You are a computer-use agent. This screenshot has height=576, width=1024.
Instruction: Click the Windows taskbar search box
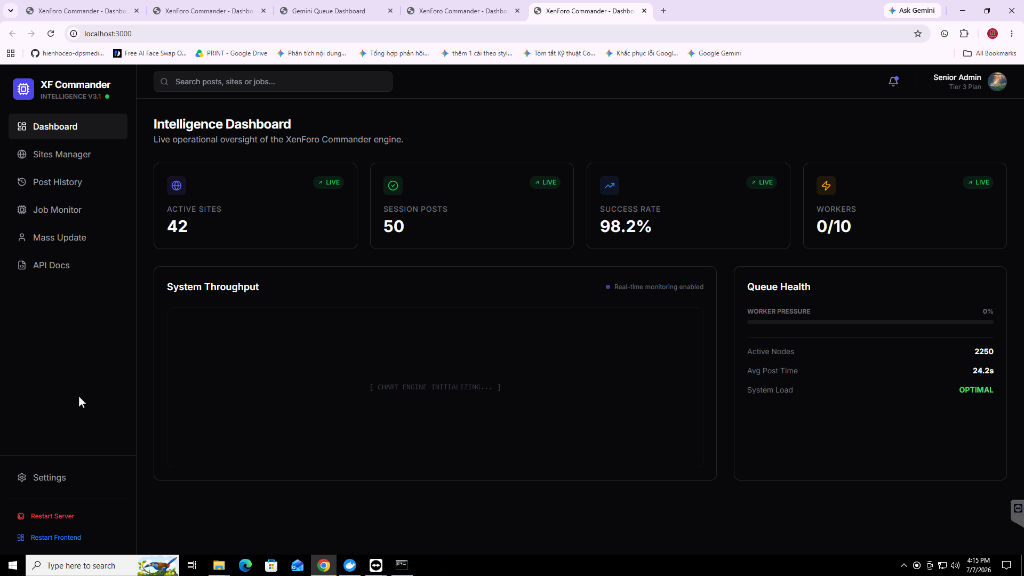coord(102,566)
